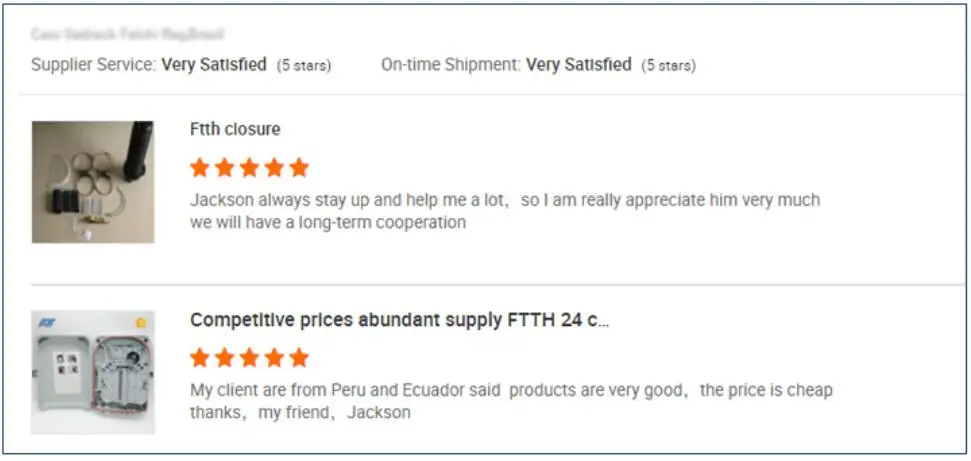Click second star of Competitive prices rating
The height and width of the screenshot is (461, 971).
pyautogui.click(x=225, y=357)
